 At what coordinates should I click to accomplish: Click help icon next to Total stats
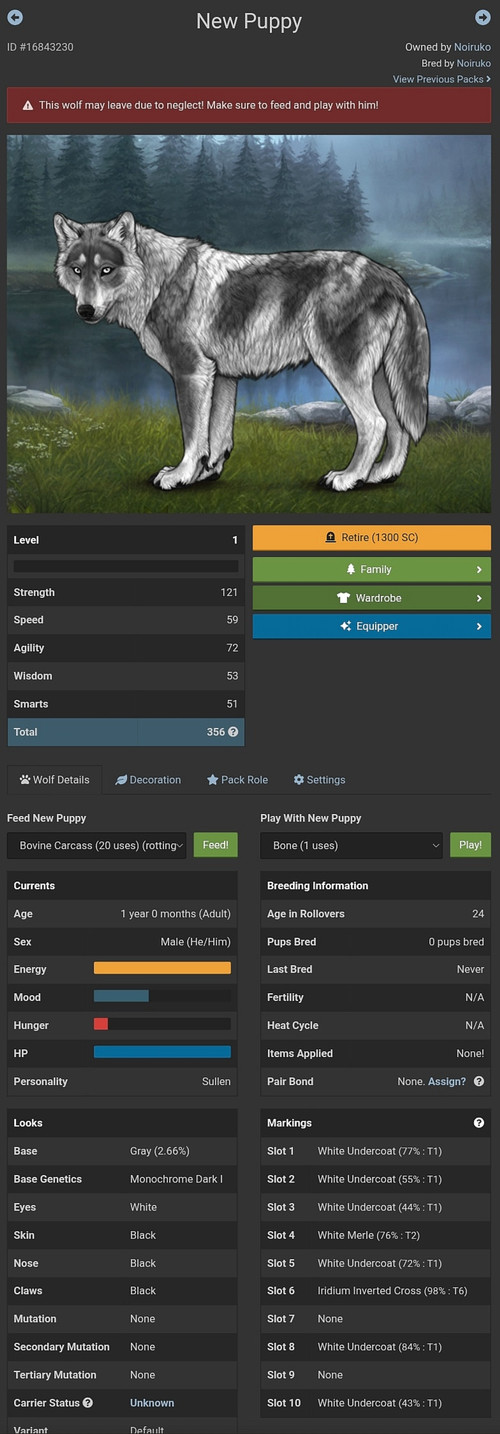pos(233,732)
